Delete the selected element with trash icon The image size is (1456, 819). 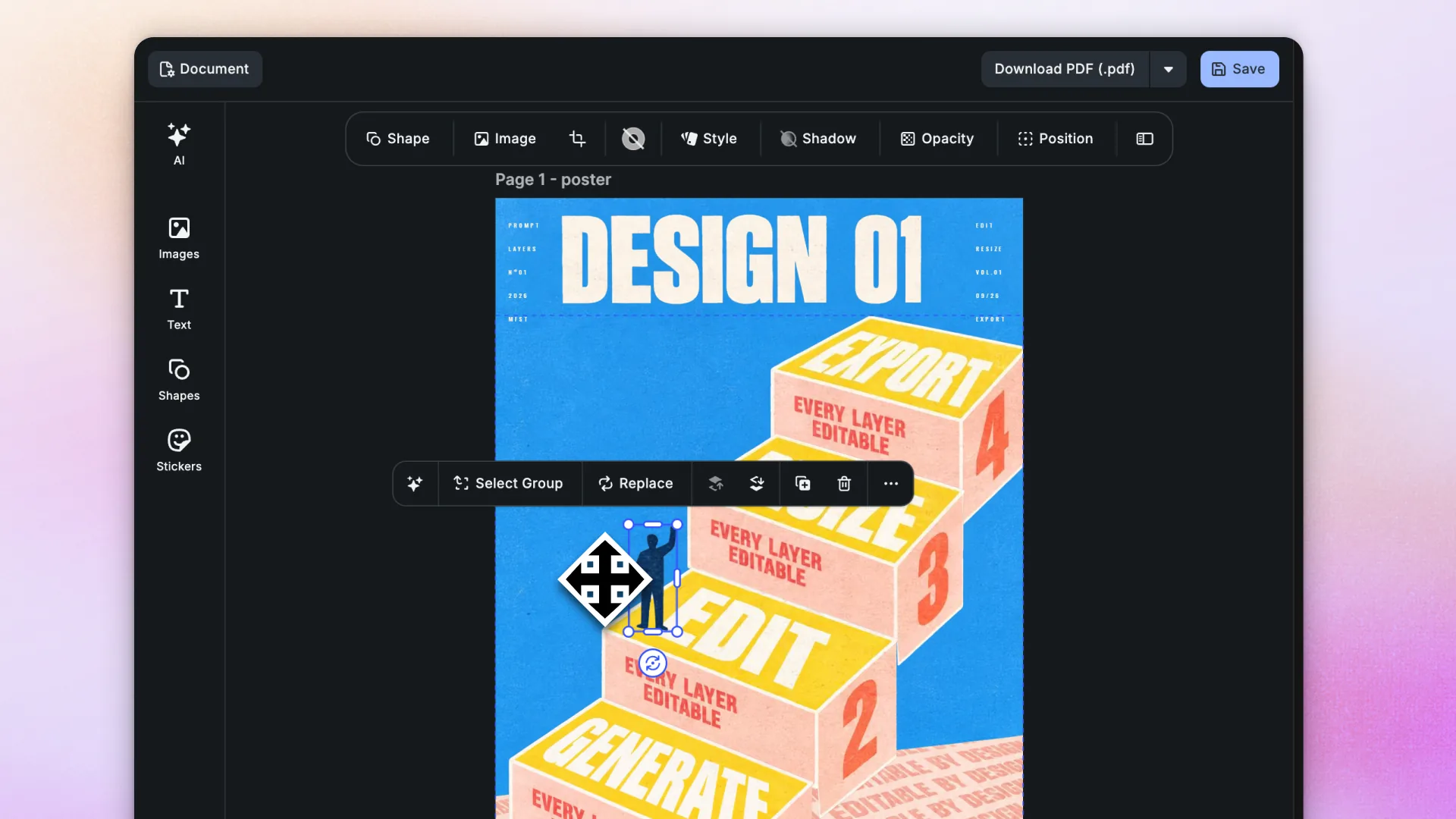click(844, 484)
